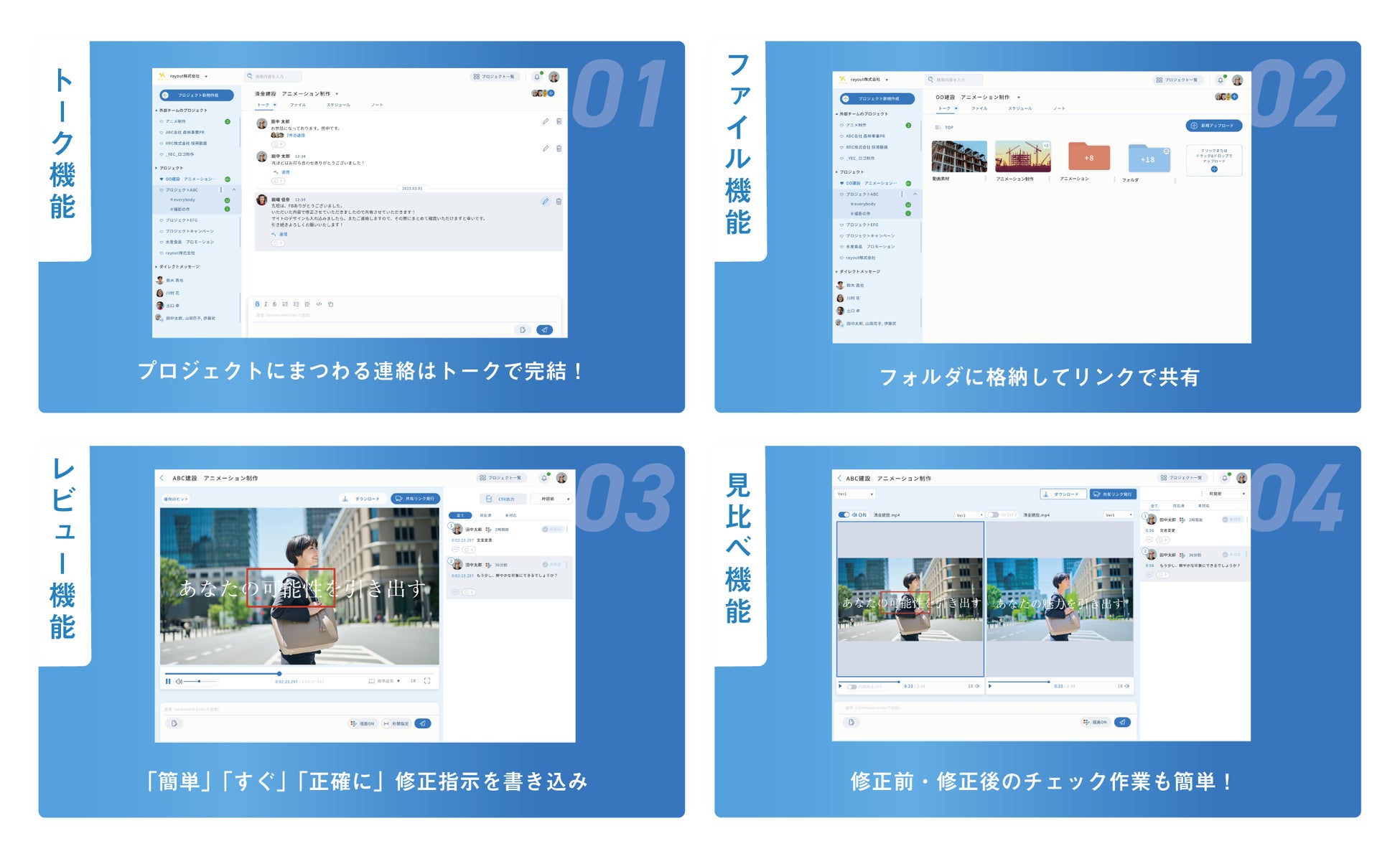The image size is (1400, 864).
Task: Open orange +8 folder in file screen
Action: coord(1088,158)
